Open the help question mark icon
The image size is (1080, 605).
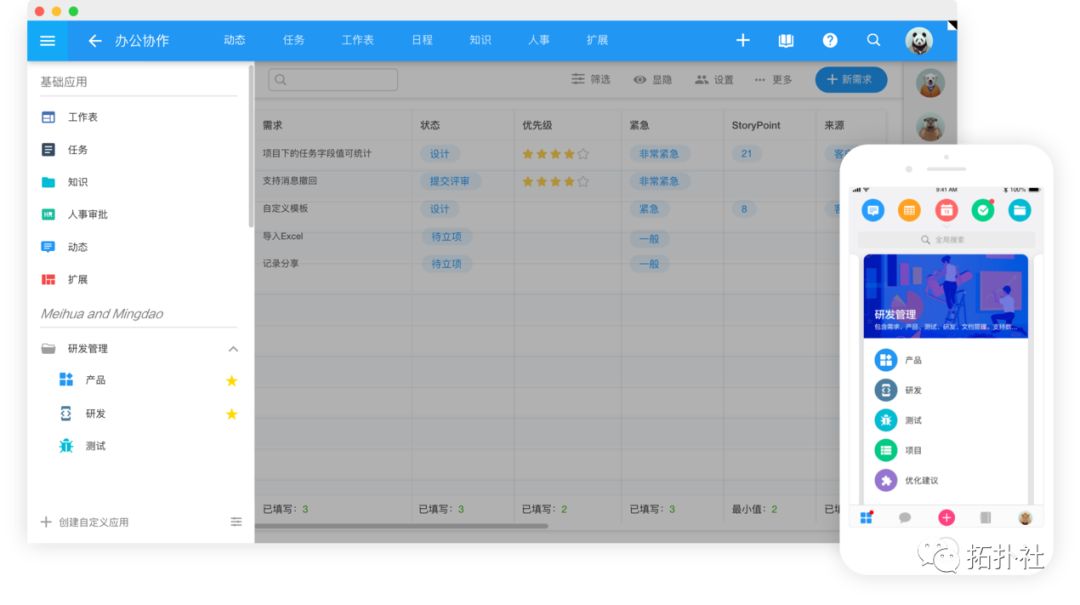(x=830, y=40)
